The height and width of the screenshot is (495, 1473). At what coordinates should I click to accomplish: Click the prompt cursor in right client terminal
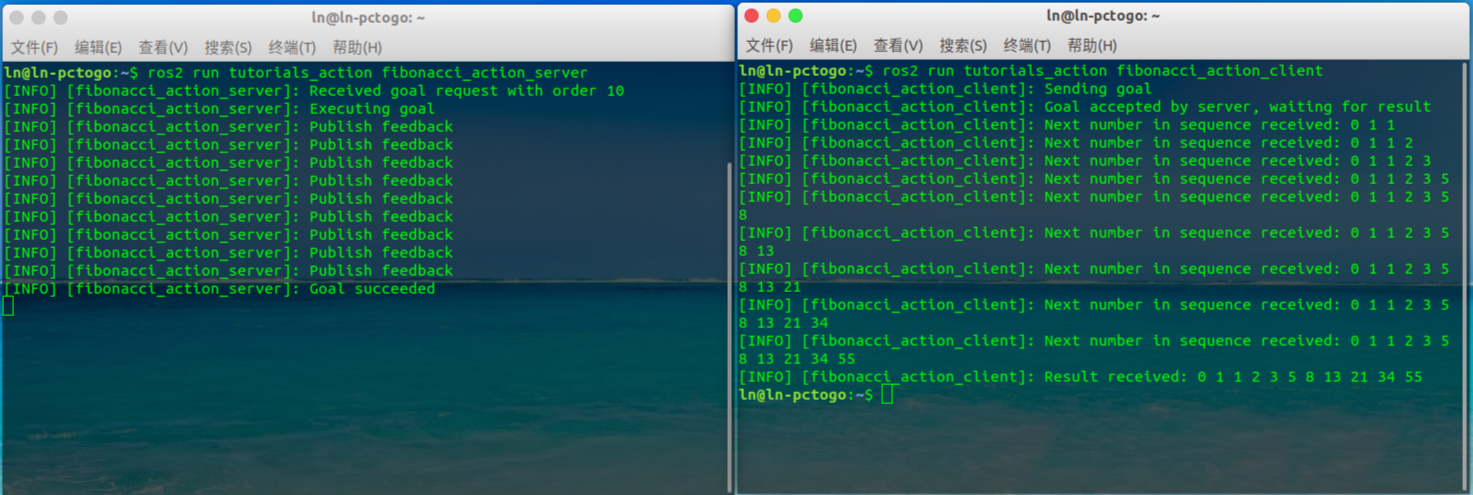[x=887, y=395]
